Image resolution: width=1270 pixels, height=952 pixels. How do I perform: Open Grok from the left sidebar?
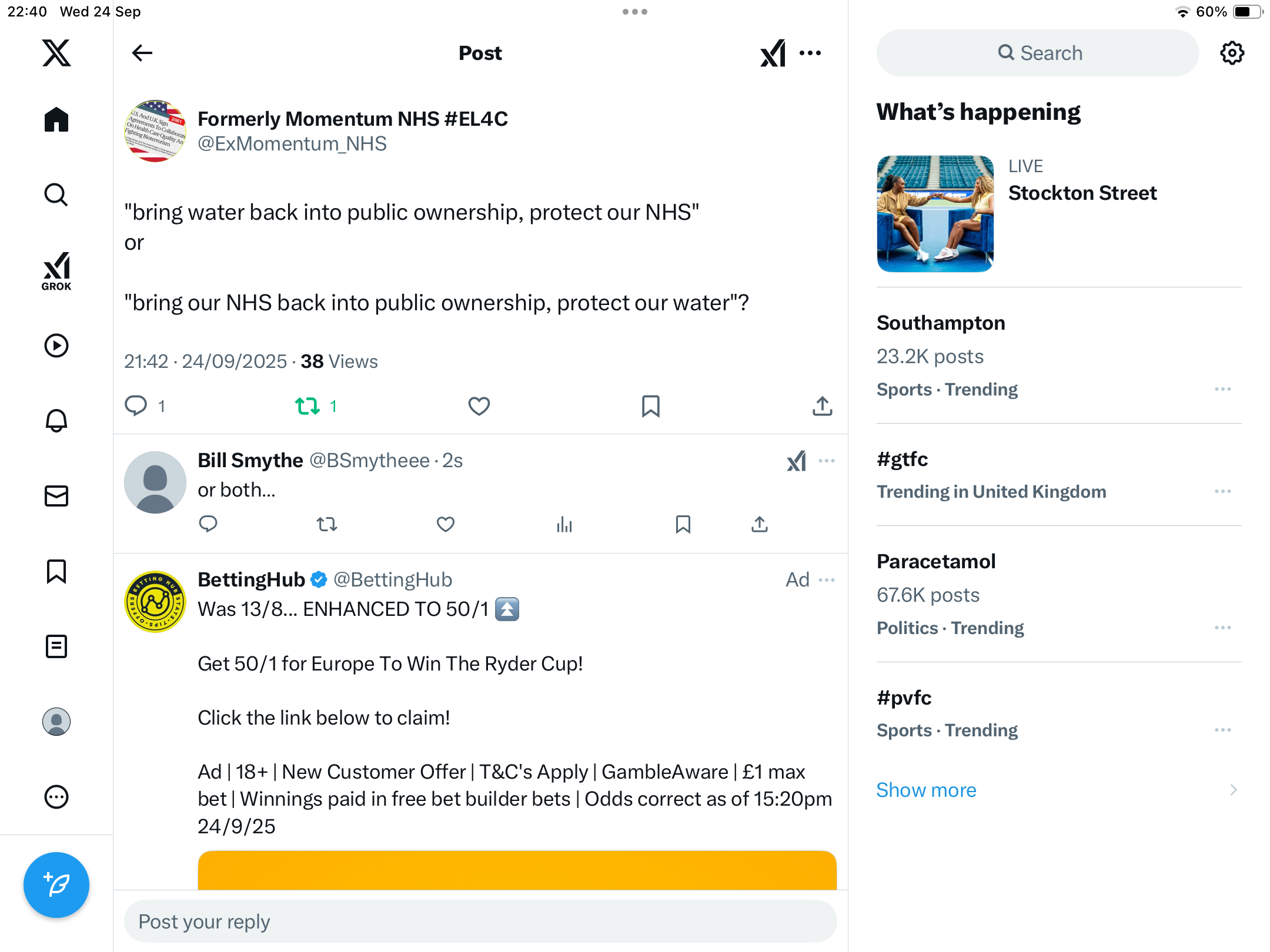(56, 271)
